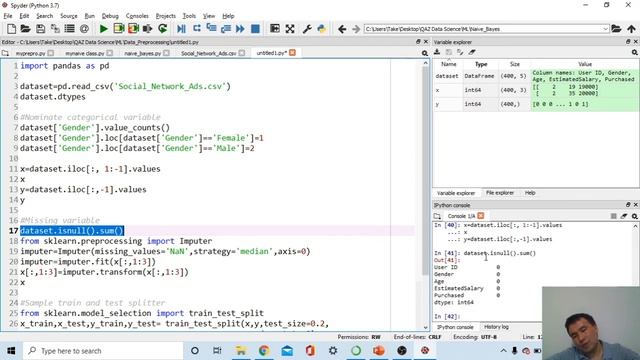This screenshot has width=640, height=360.
Task: Step out of function debug icon
Action: point(226,29)
